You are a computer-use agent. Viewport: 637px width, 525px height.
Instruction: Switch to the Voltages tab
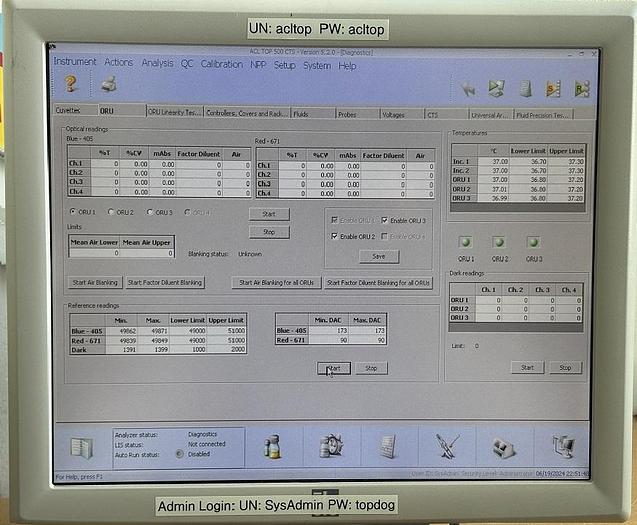click(x=402, y=115)
